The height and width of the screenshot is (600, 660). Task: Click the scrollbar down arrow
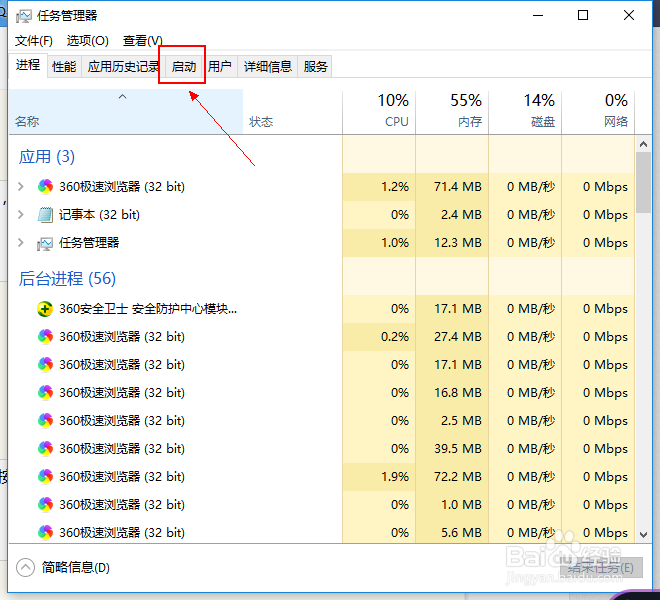click(x=643, y=535)
